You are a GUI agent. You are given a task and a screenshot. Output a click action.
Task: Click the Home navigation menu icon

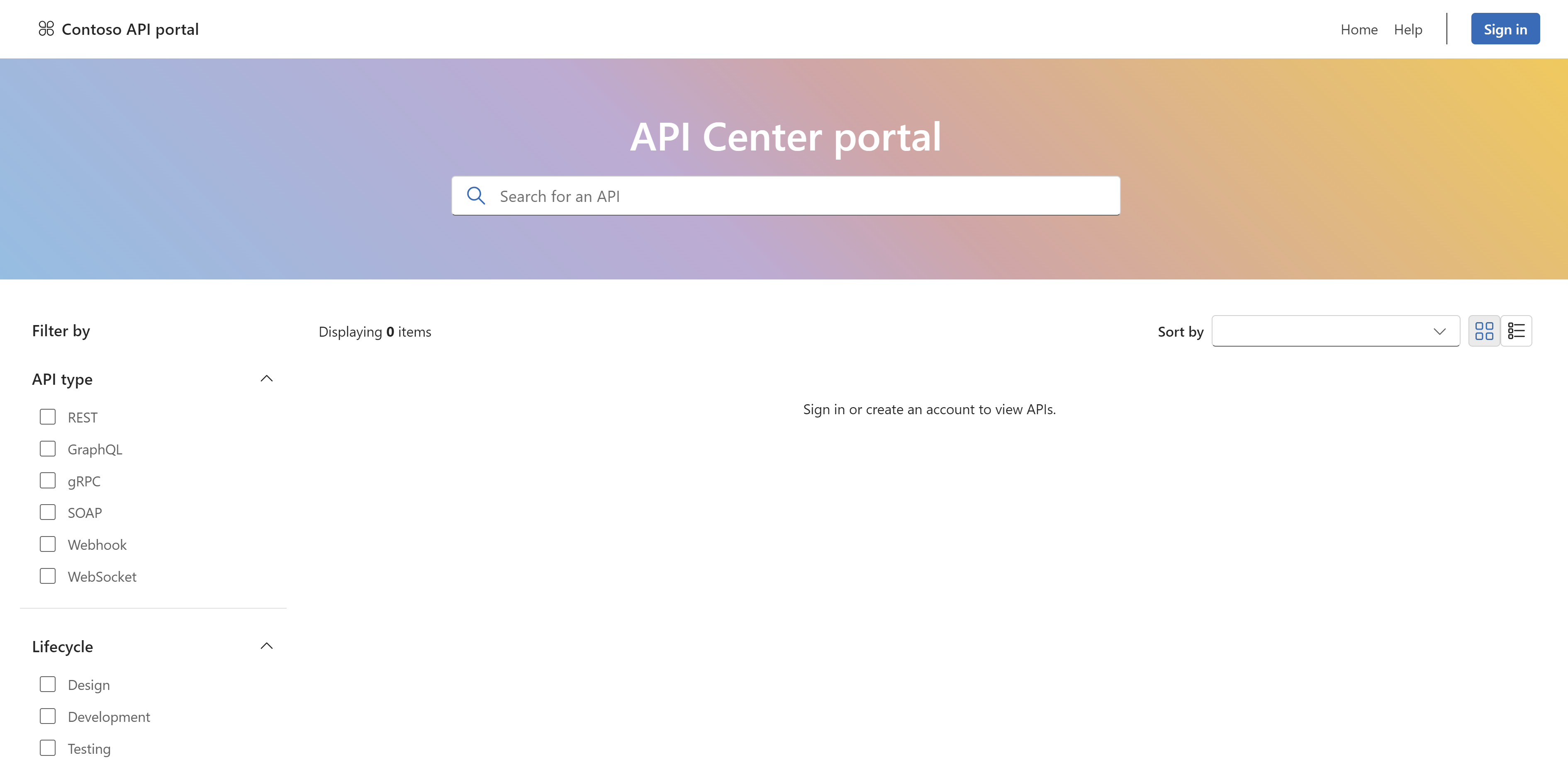pyautogui.click(x=1359, y=28)
